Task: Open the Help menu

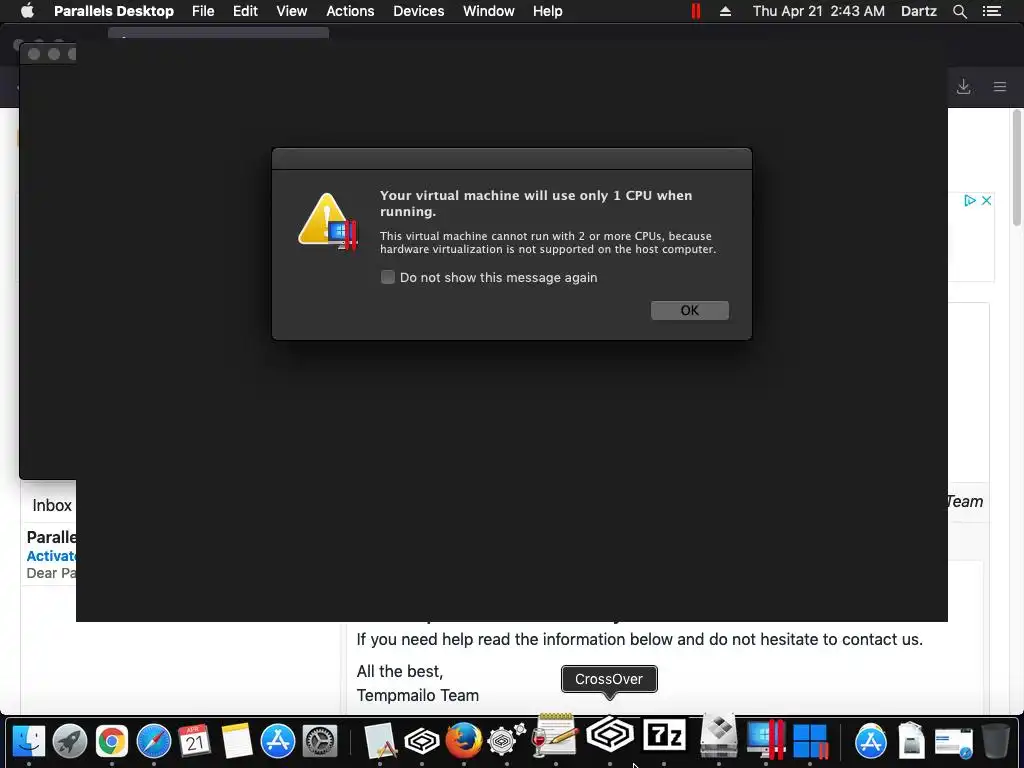Action: point(547,11)
